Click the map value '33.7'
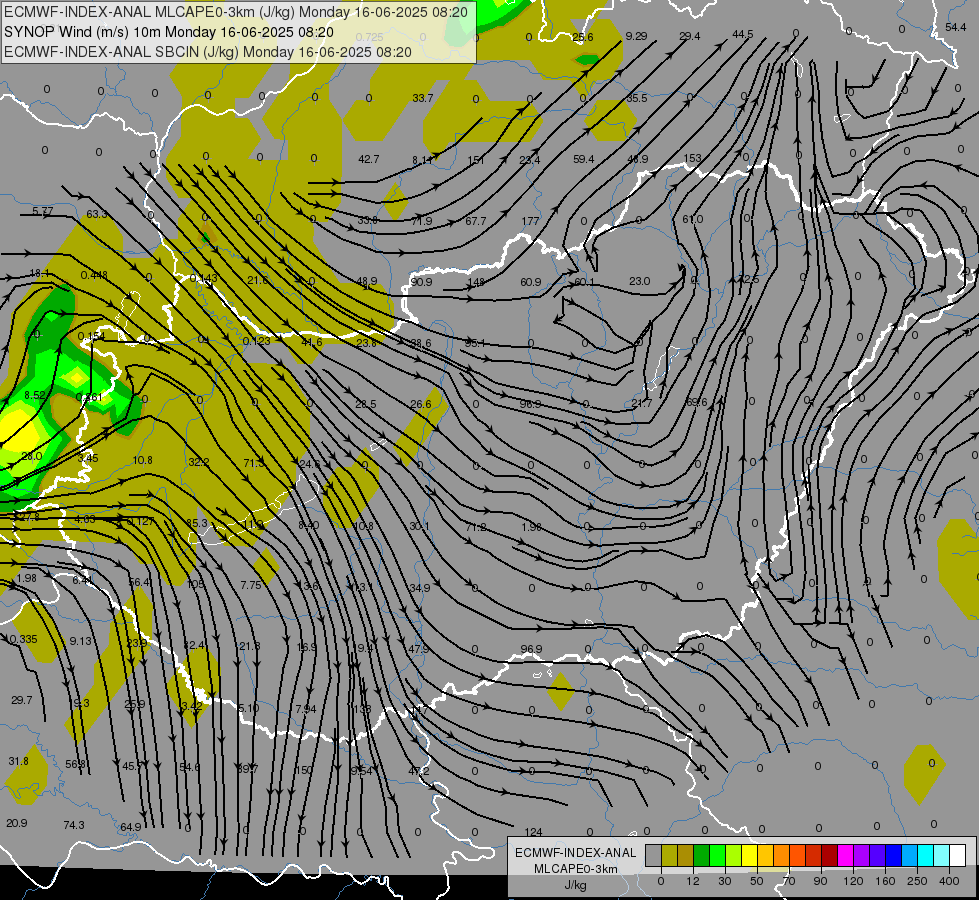The image size is (979, 900). pyautogui.click(x=423, y=97)
